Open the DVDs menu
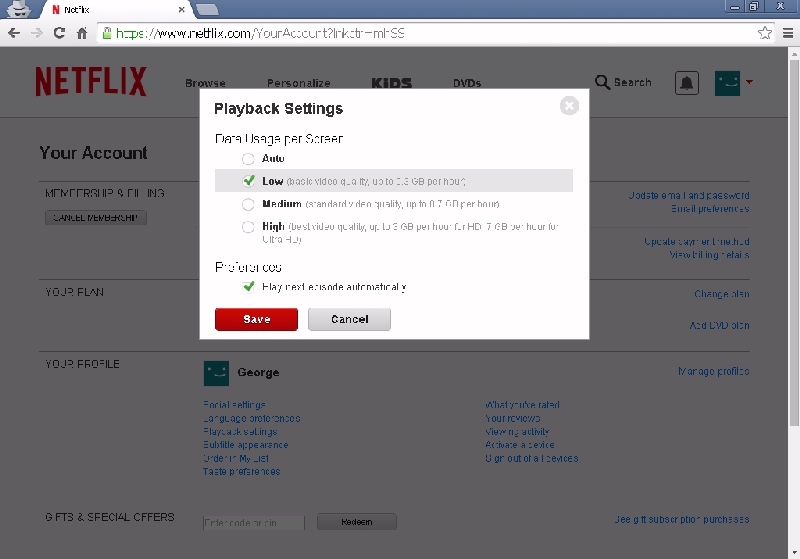The width and height of the screenshot is (800, 559). (x=467, y=83)
